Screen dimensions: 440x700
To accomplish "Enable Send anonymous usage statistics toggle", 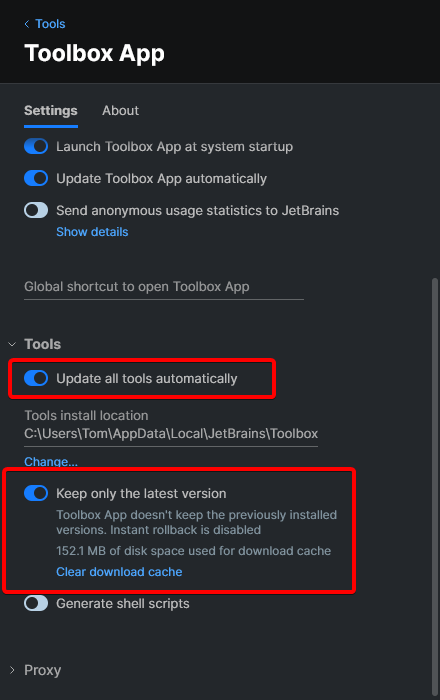I will [x=36, y=210].
